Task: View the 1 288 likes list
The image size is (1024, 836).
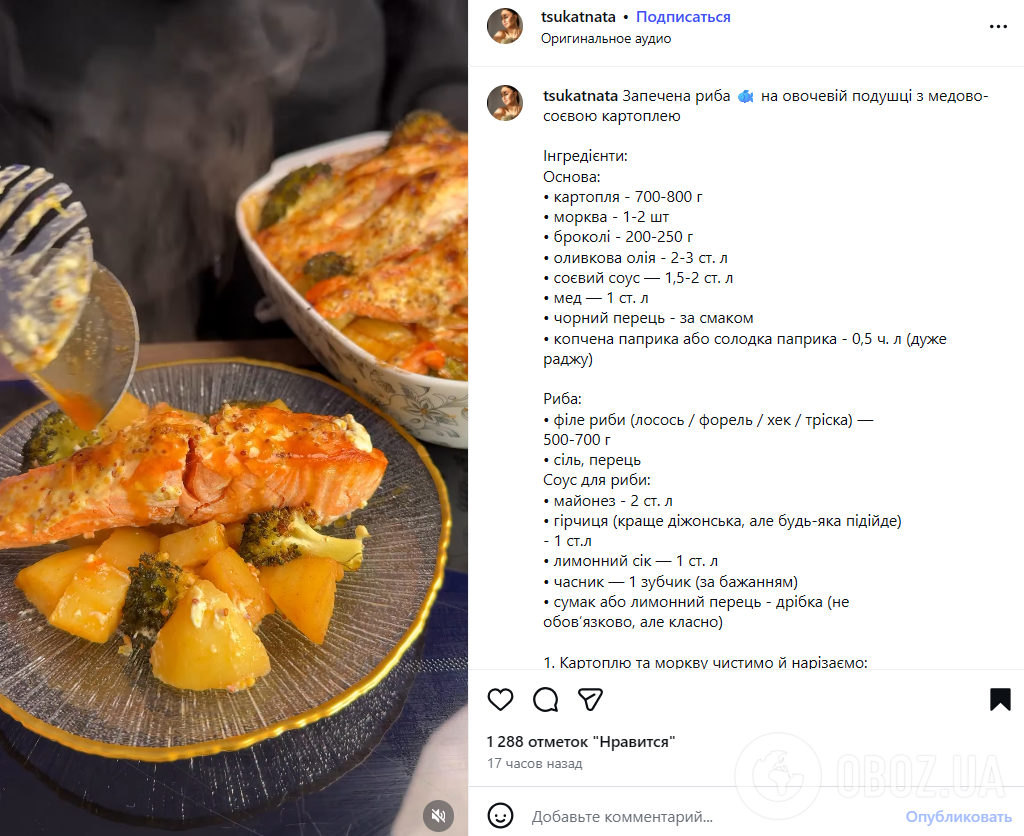Action: 581,742
